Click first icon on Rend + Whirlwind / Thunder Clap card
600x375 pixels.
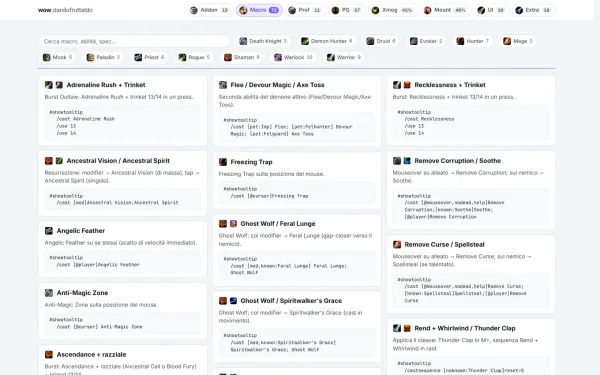click(397, 328)
